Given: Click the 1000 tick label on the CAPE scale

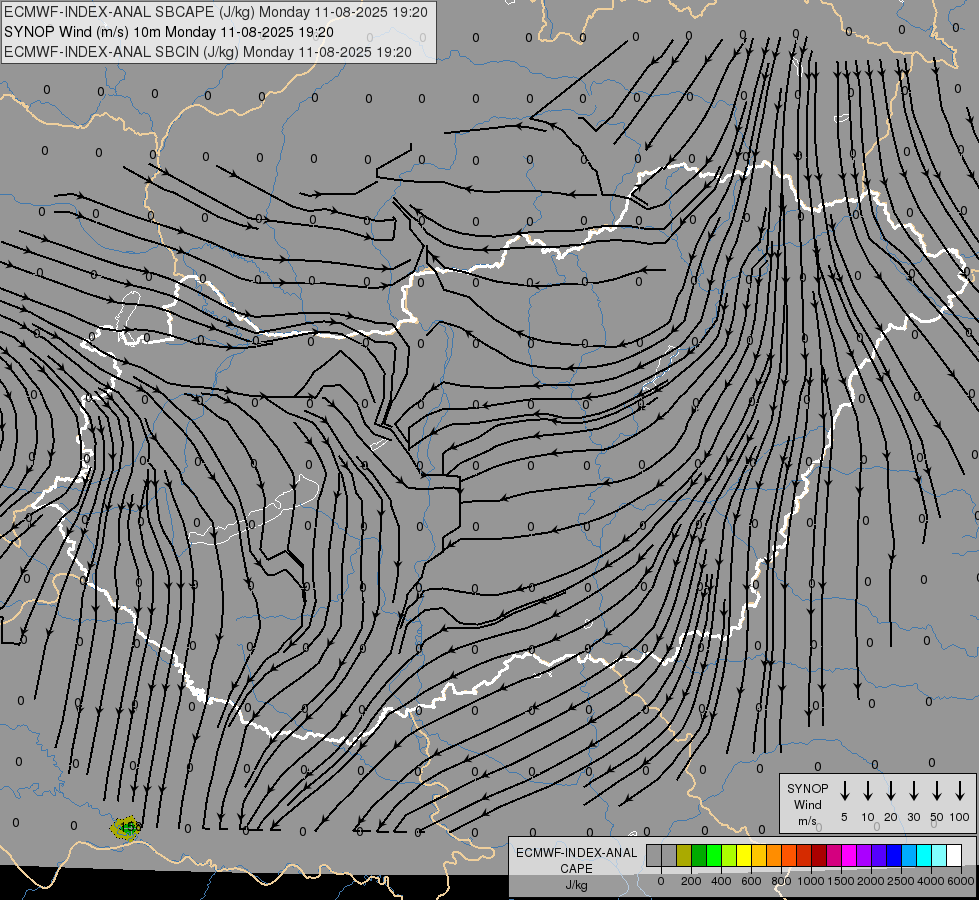Looking at the screenshot, I should tap(811, 881).
